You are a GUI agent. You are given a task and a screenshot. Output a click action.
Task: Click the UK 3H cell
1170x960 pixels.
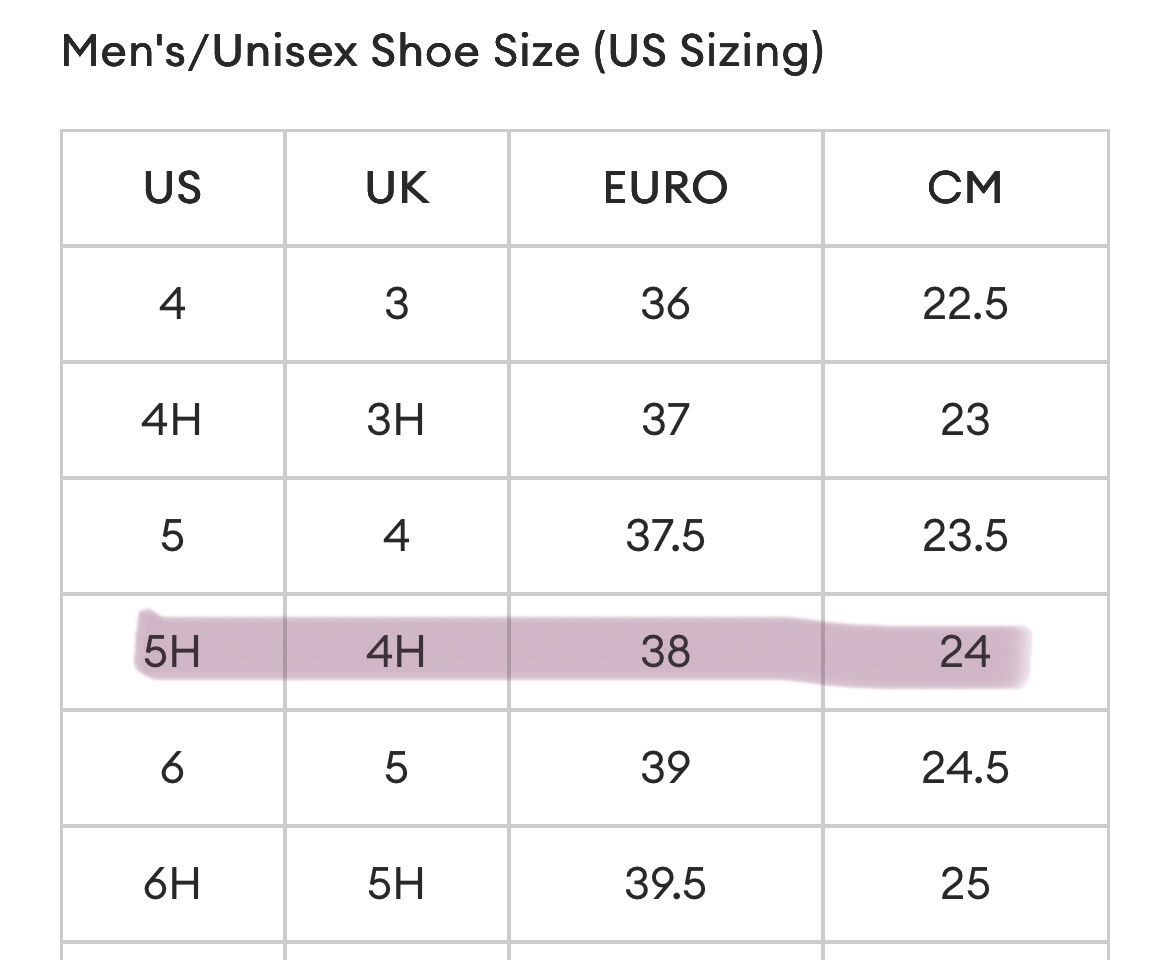pos(397,420)
